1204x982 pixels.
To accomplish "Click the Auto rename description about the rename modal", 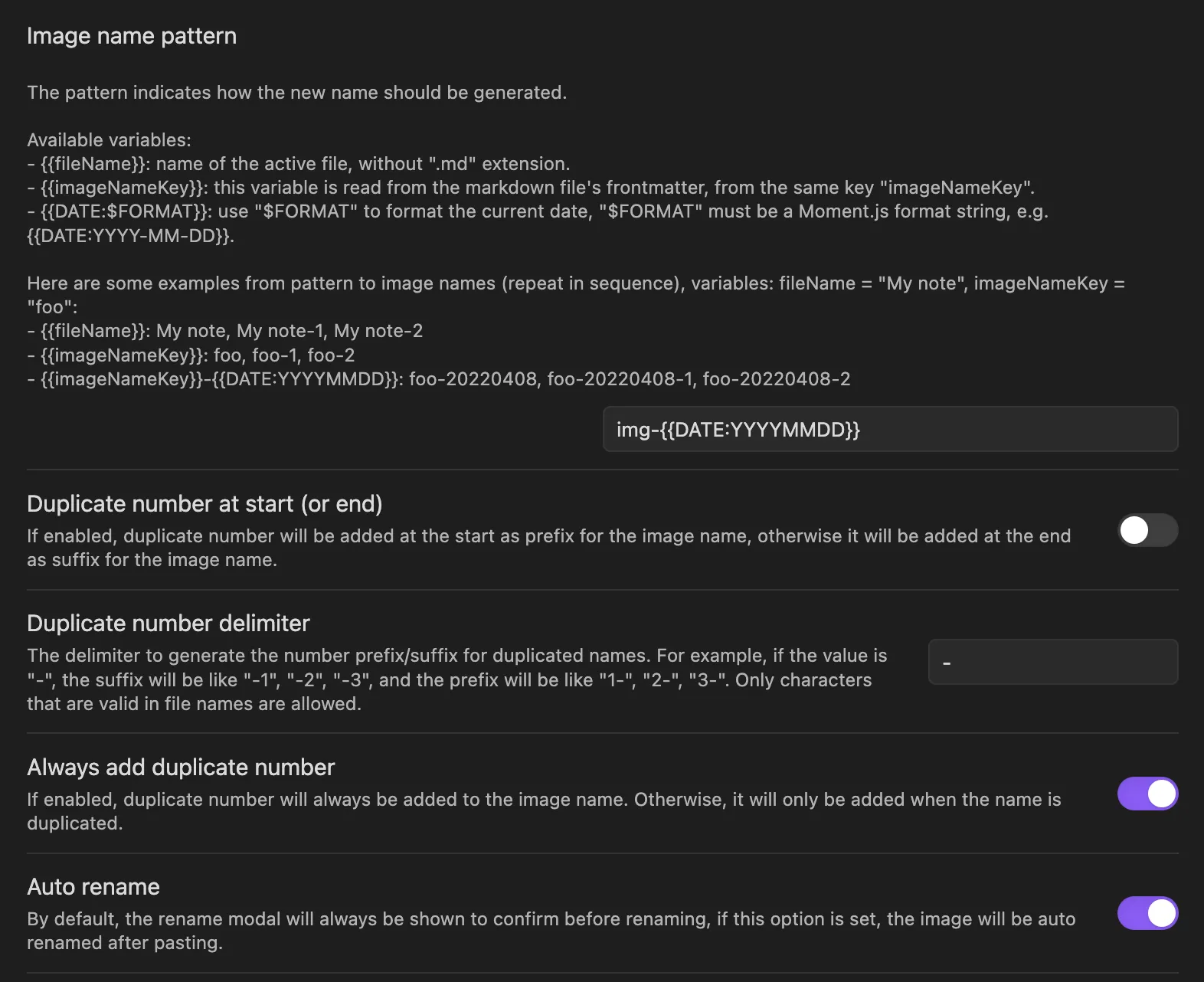I will pyautogui.click(x=551, y=919).
